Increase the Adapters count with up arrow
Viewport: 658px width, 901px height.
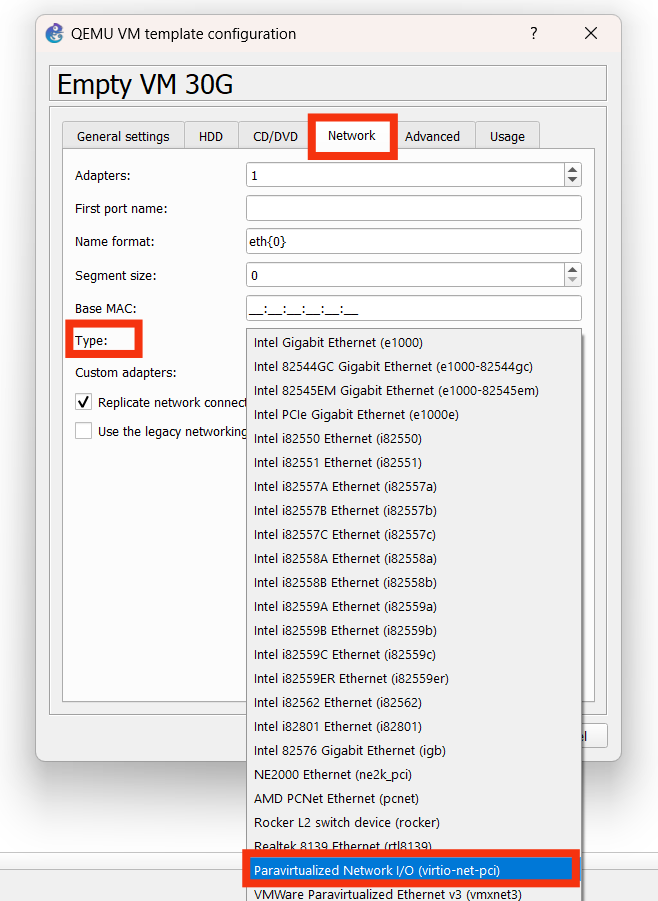(572, 170)
